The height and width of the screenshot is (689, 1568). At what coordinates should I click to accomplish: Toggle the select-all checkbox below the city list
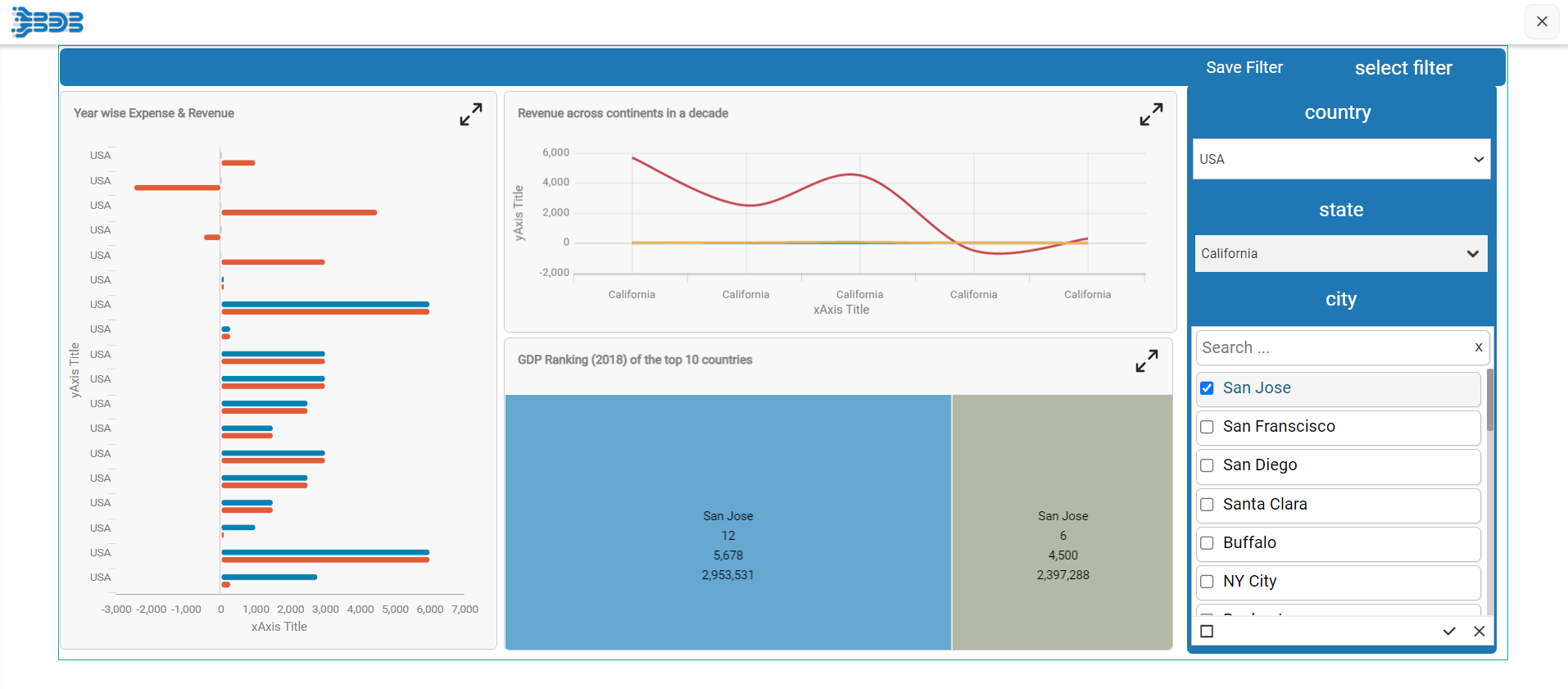tap(1207, 631)
